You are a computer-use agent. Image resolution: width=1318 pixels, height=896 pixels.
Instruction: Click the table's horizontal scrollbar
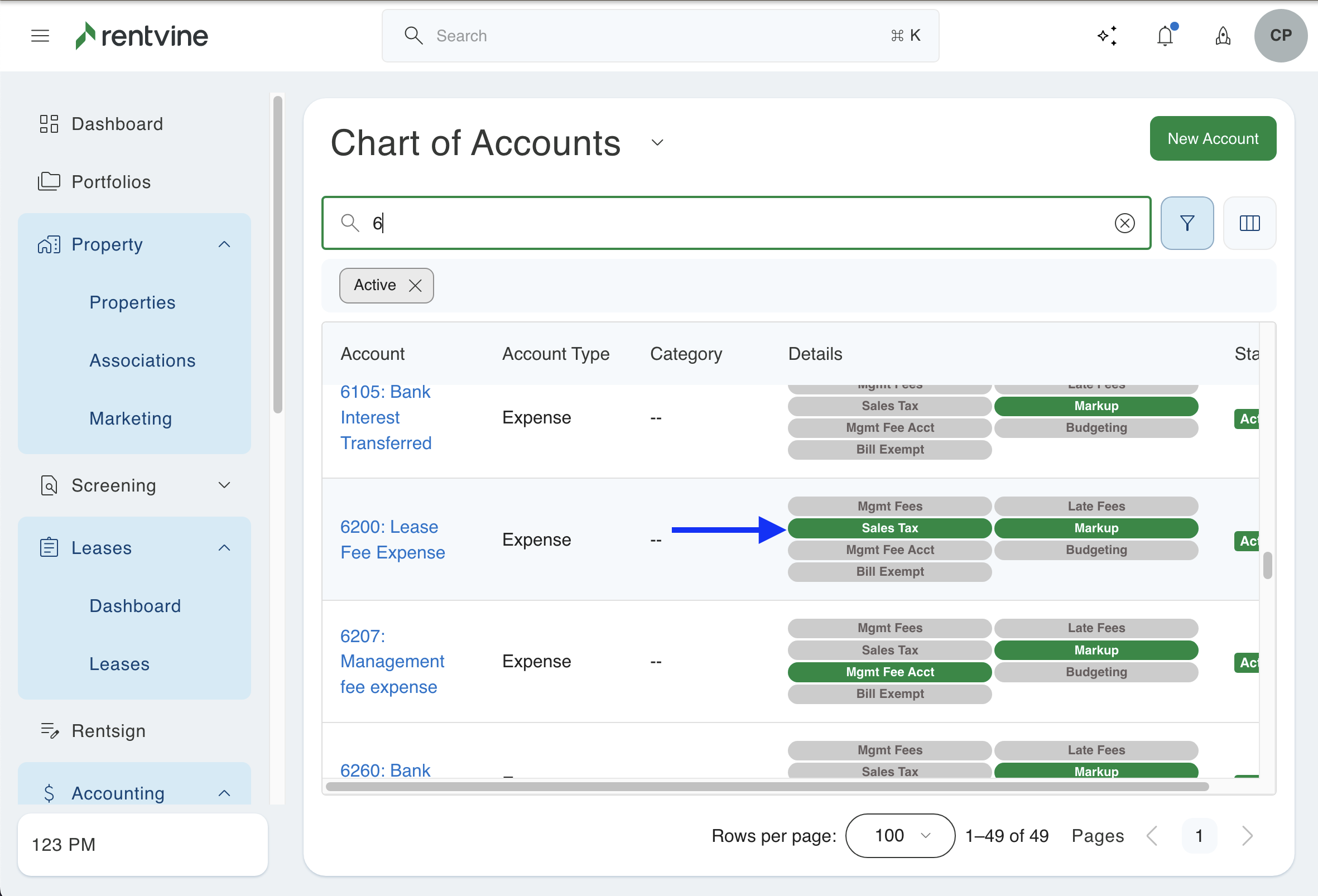click(x=766, y=787)
